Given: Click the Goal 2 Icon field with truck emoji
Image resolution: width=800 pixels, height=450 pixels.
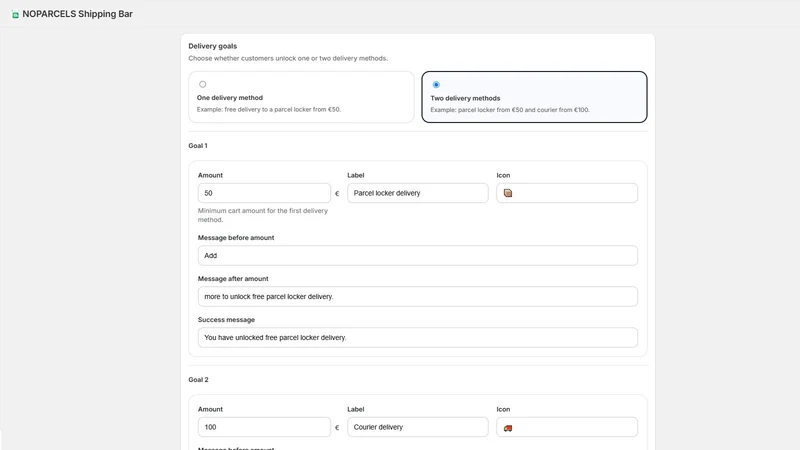Looking at the screenshot, I should (x=567, y=427).
